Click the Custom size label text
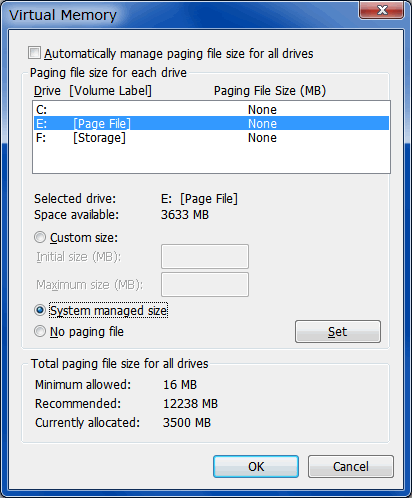412x498 pixels. coord(84,238)
